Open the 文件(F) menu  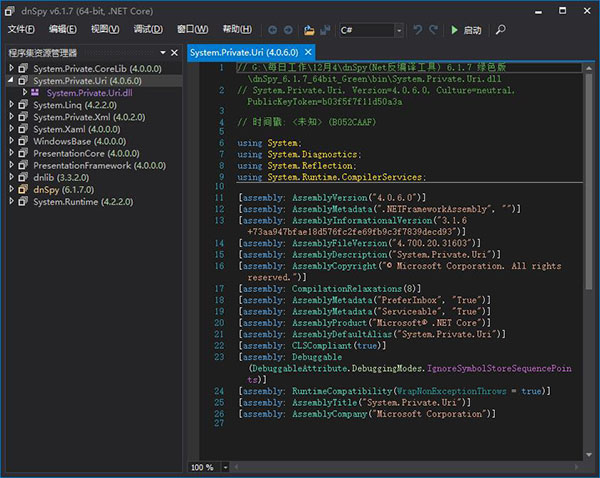(21, 29)
